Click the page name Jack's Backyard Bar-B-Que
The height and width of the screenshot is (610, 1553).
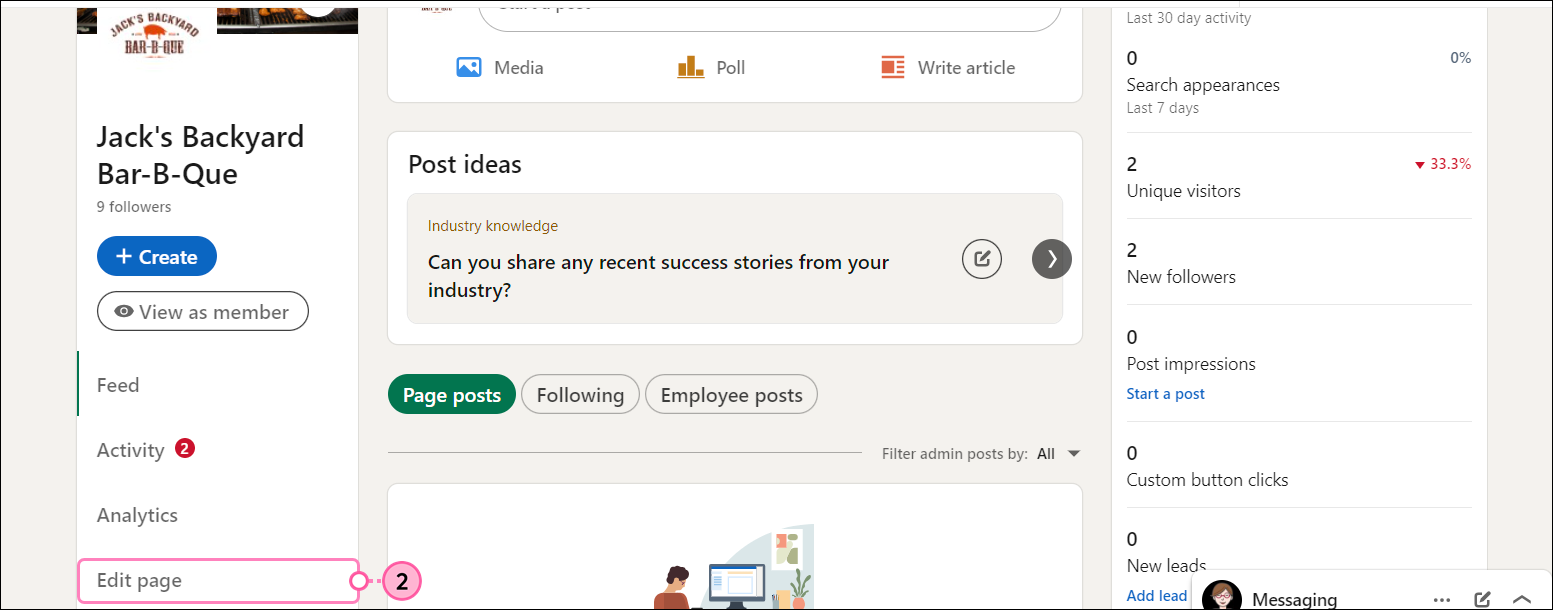coord(200,154)
